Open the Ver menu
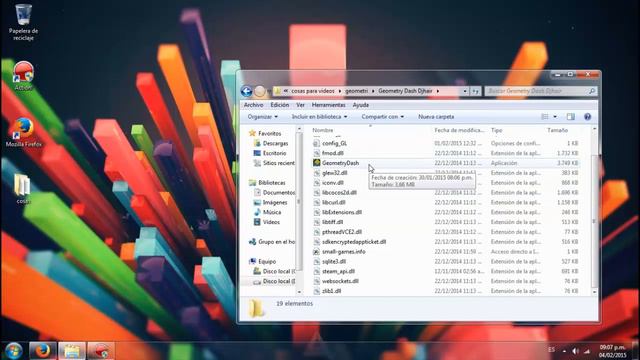This screenshot has width=640, height=360. (300, 105)
